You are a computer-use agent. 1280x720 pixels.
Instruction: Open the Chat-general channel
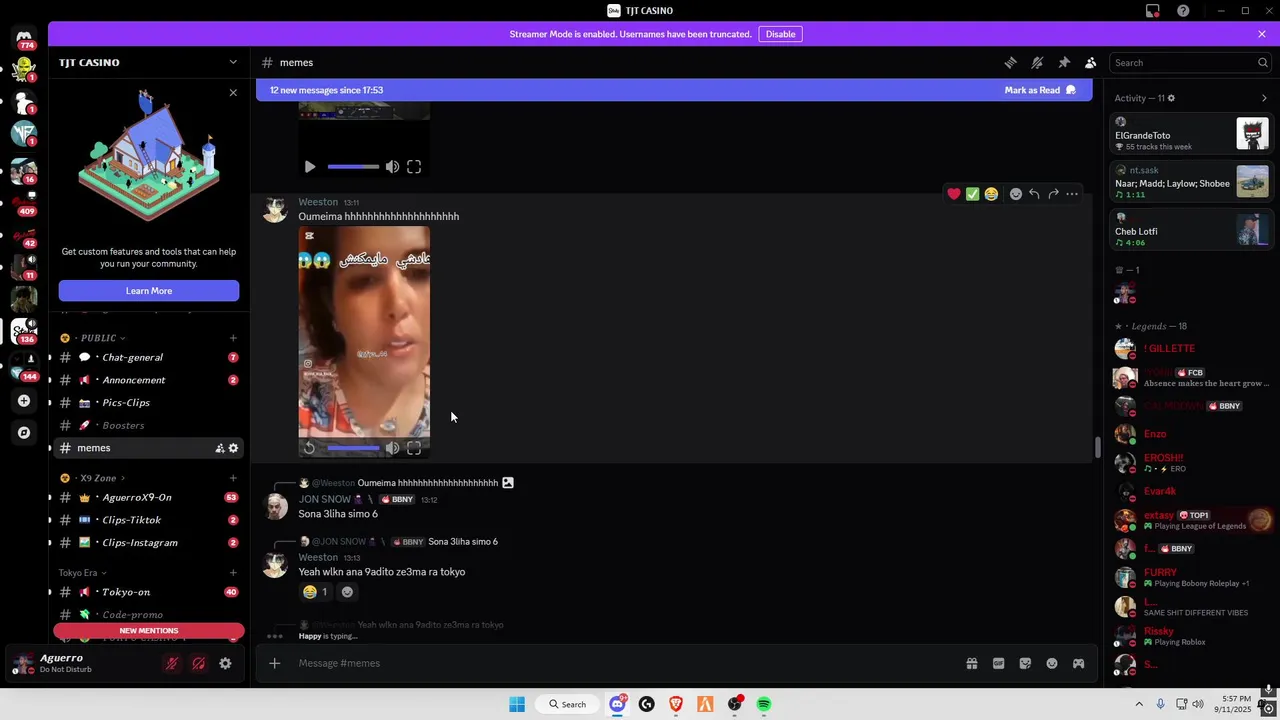(148, 357)
